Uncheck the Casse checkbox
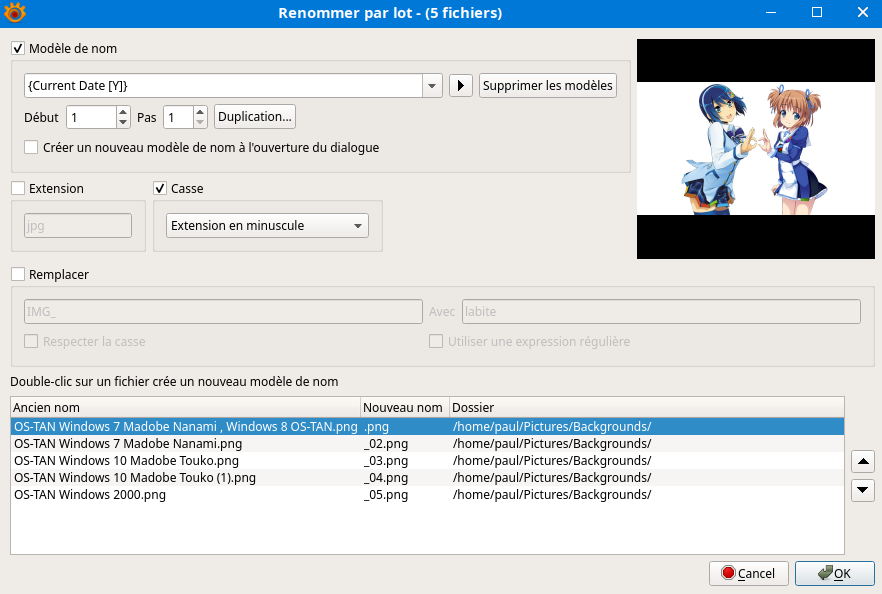The width and height of the screenshot is (882, 594). pos(160,188)
